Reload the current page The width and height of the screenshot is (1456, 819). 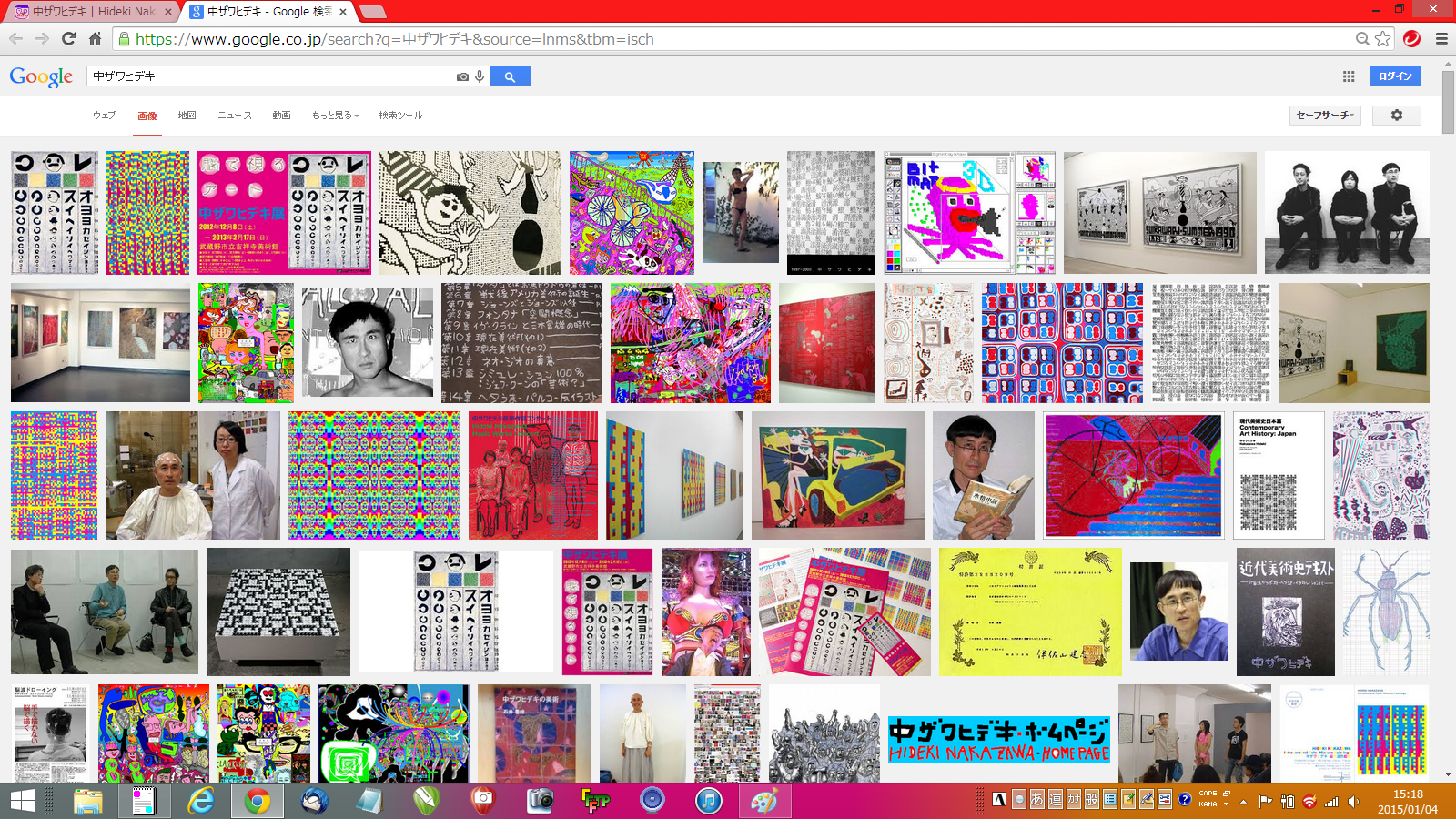tap(68, 38)
